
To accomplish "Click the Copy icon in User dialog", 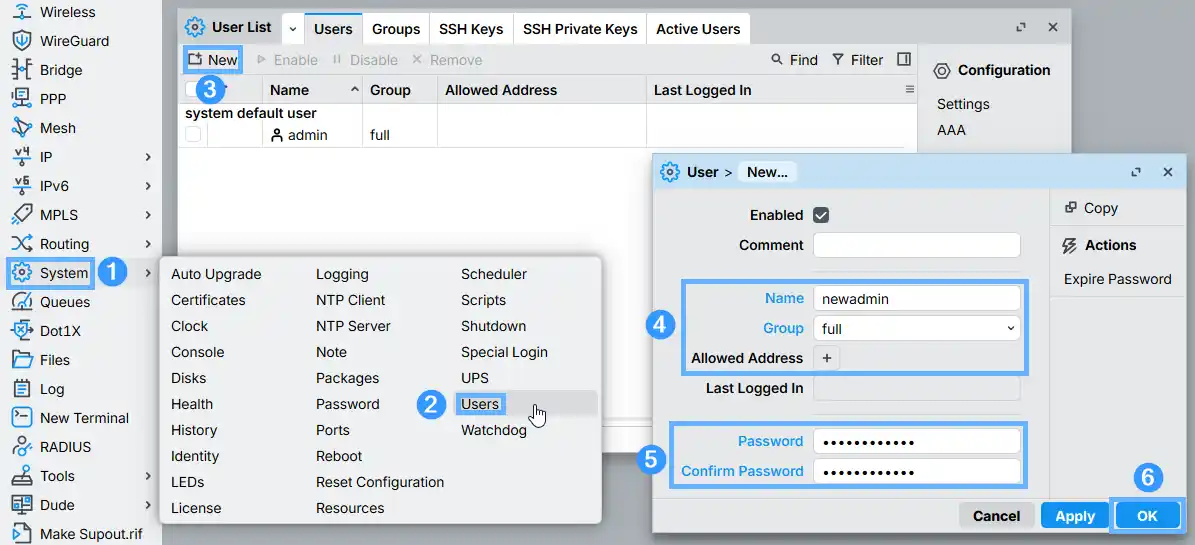I will (1071, 207).
